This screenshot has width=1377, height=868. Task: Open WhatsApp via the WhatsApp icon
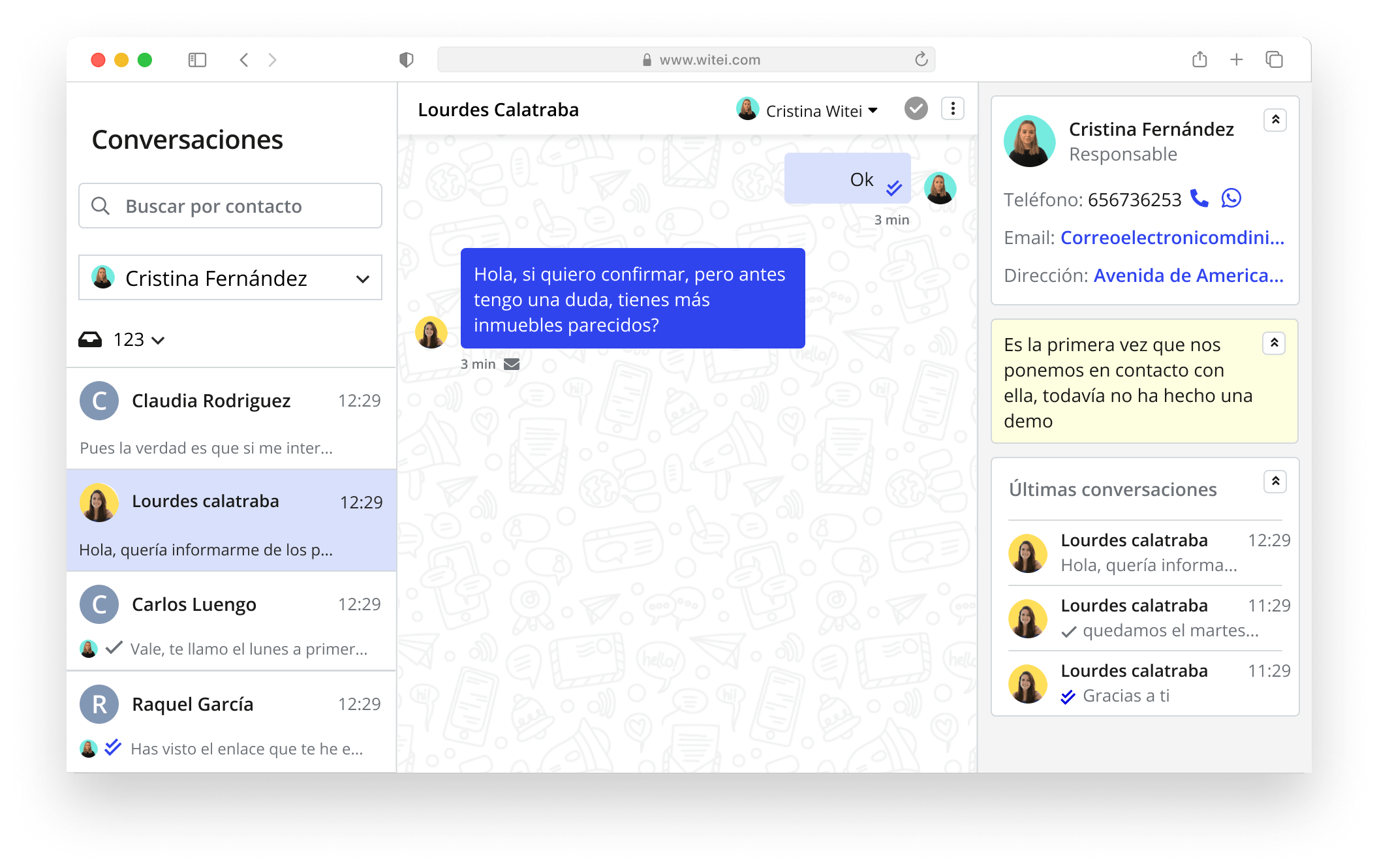click(1231, 200)
